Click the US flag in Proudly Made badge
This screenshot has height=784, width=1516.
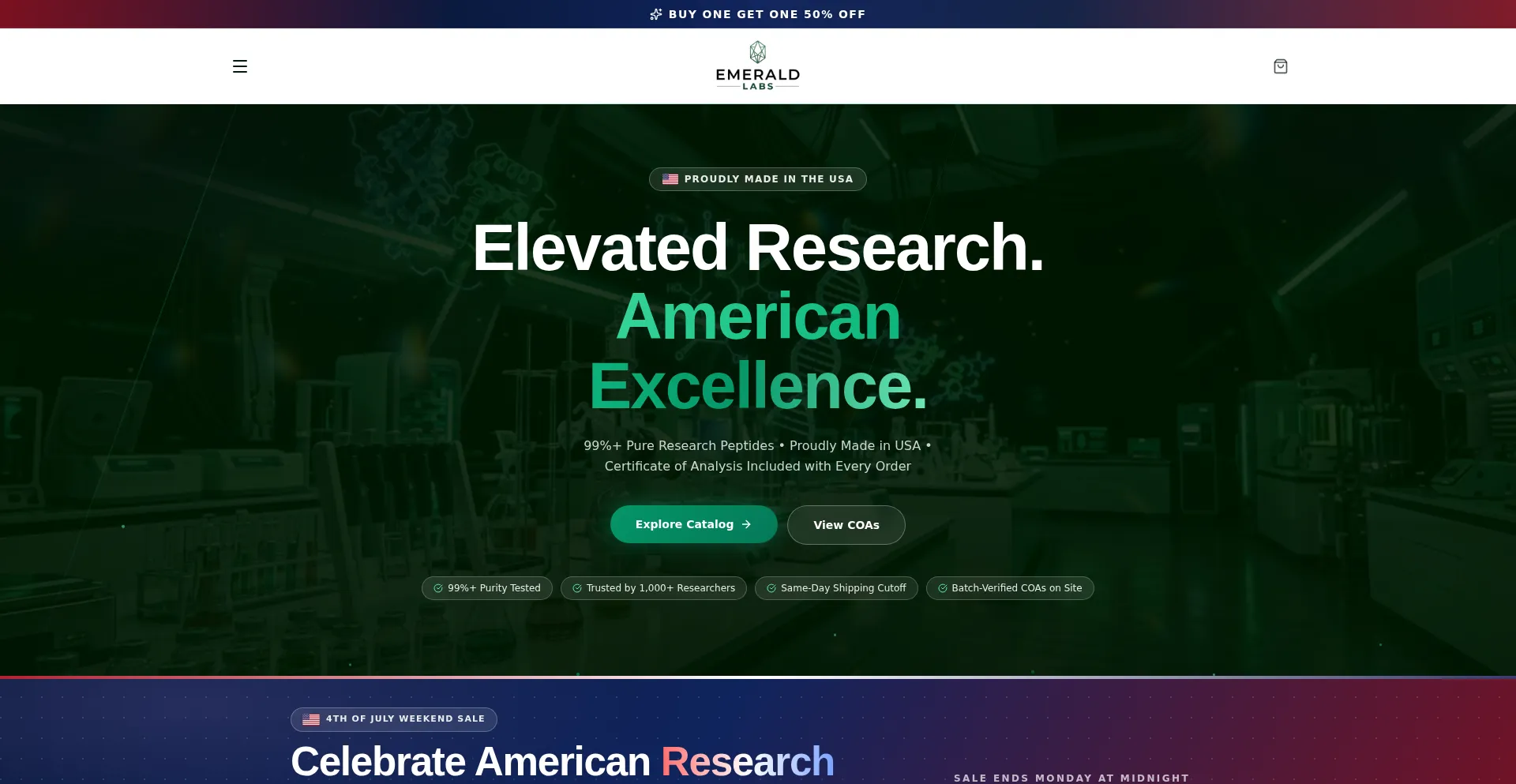670,179
